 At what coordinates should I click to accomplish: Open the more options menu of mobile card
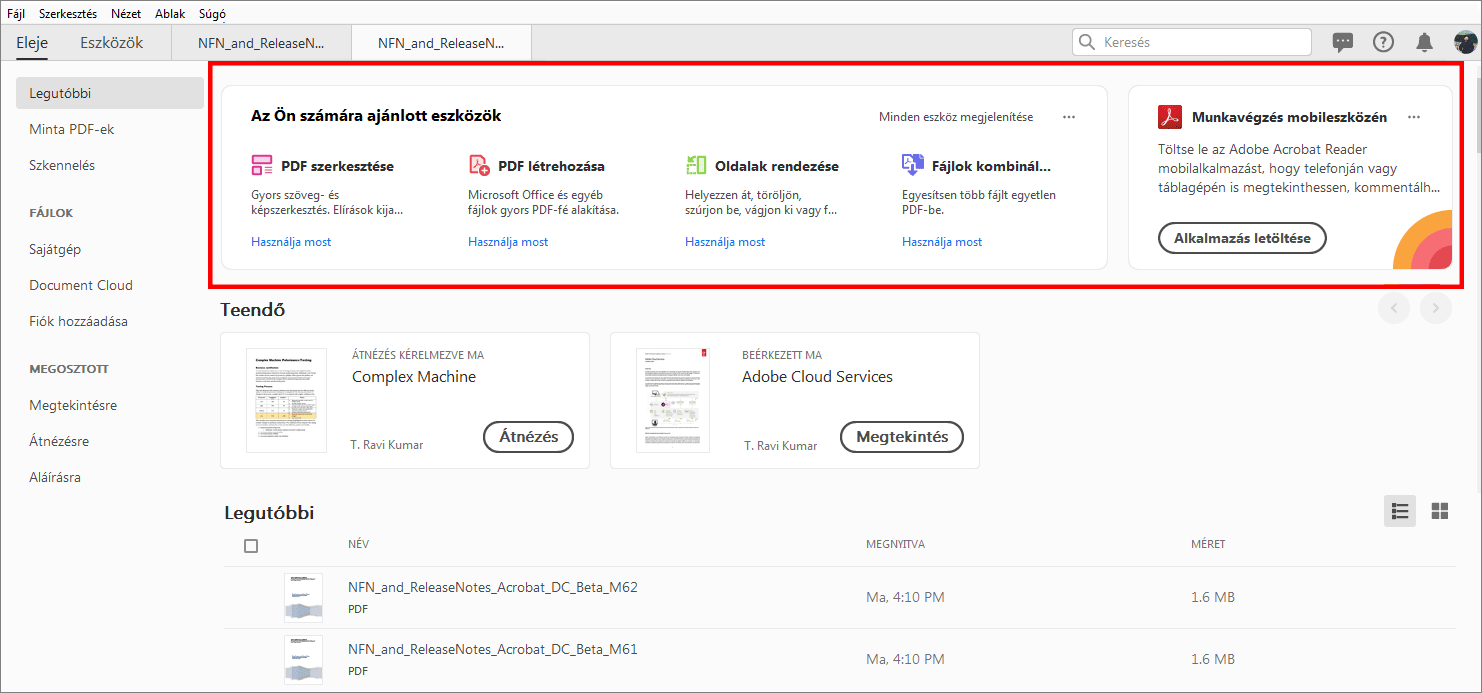coord(1414,117)
